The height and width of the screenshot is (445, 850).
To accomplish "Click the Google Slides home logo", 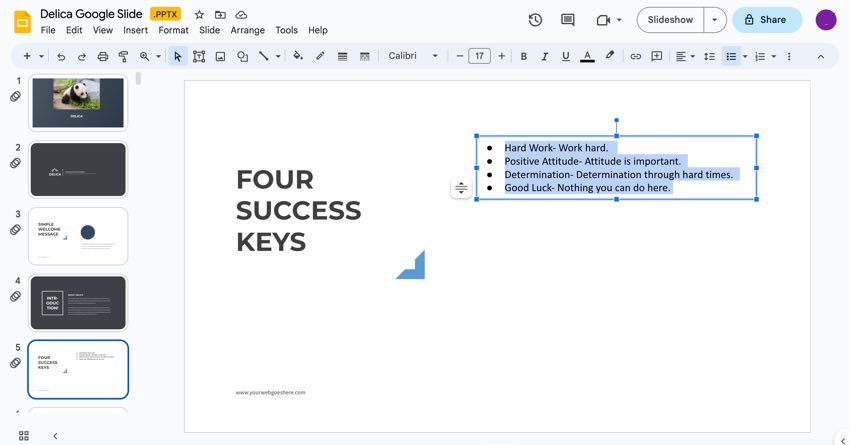I will pyautogui.click(x=22, y=22).
